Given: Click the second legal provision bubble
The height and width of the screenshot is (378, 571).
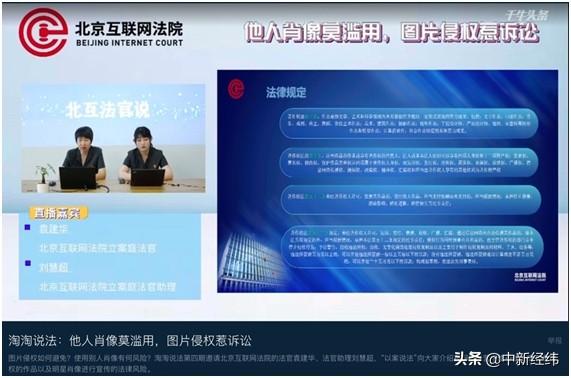Looking at the screenshot, I should click(408, 162).
